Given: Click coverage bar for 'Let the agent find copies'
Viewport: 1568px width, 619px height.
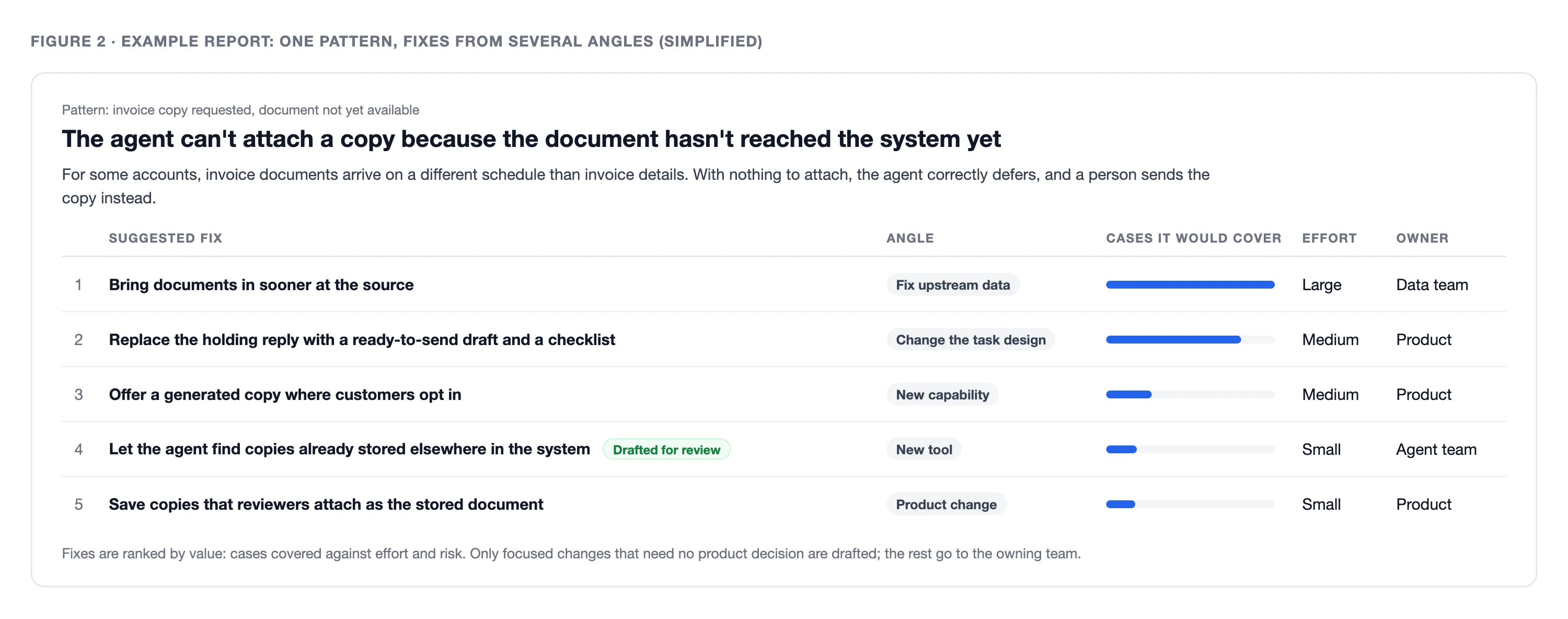Looking at the screenshot, I should point(1190,449).
